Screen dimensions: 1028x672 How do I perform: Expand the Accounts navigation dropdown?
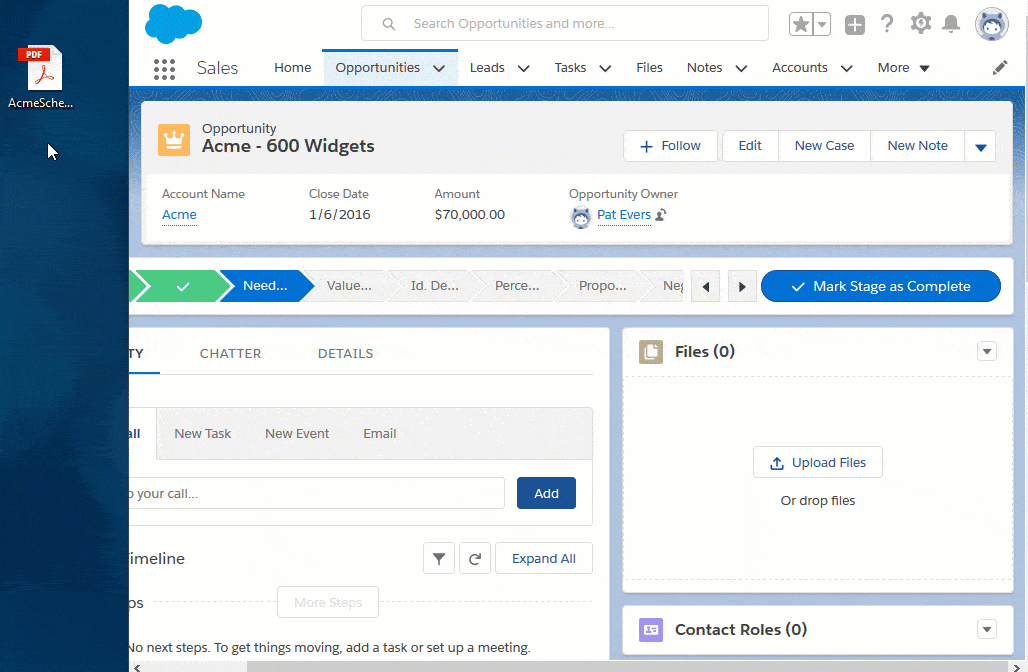point(846,68)
